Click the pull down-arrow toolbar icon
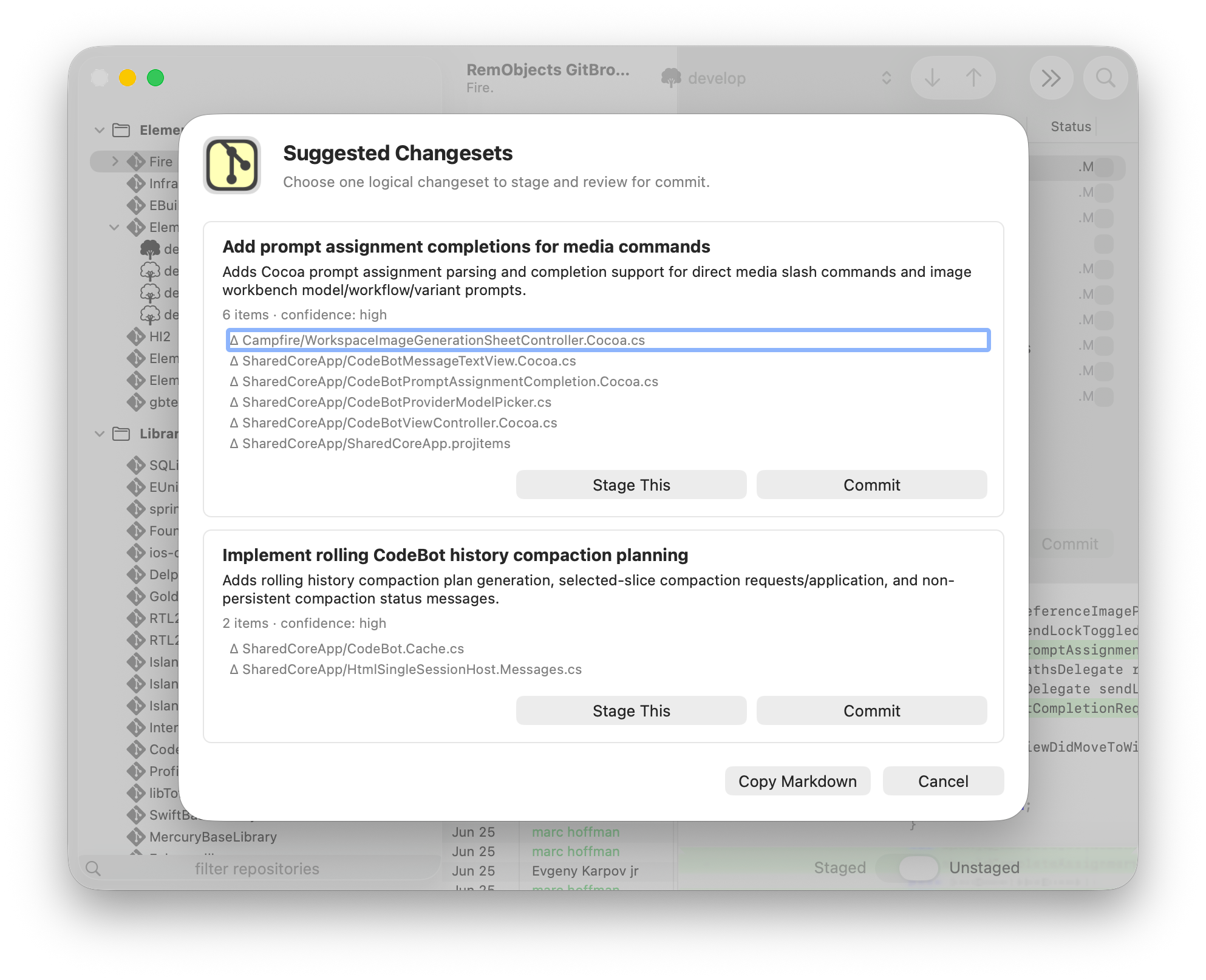This screenshot has width=1206, height=980. click(x=932, y=78)
